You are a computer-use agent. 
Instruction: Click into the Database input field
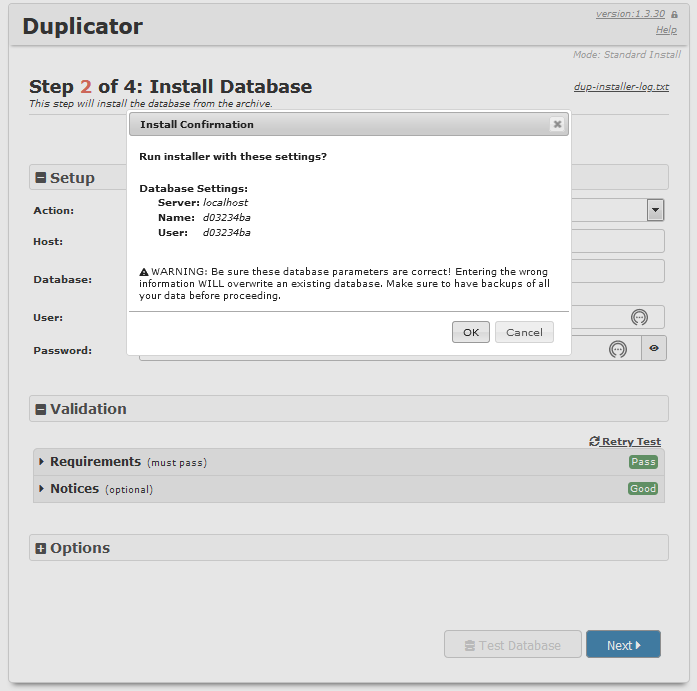618,271
